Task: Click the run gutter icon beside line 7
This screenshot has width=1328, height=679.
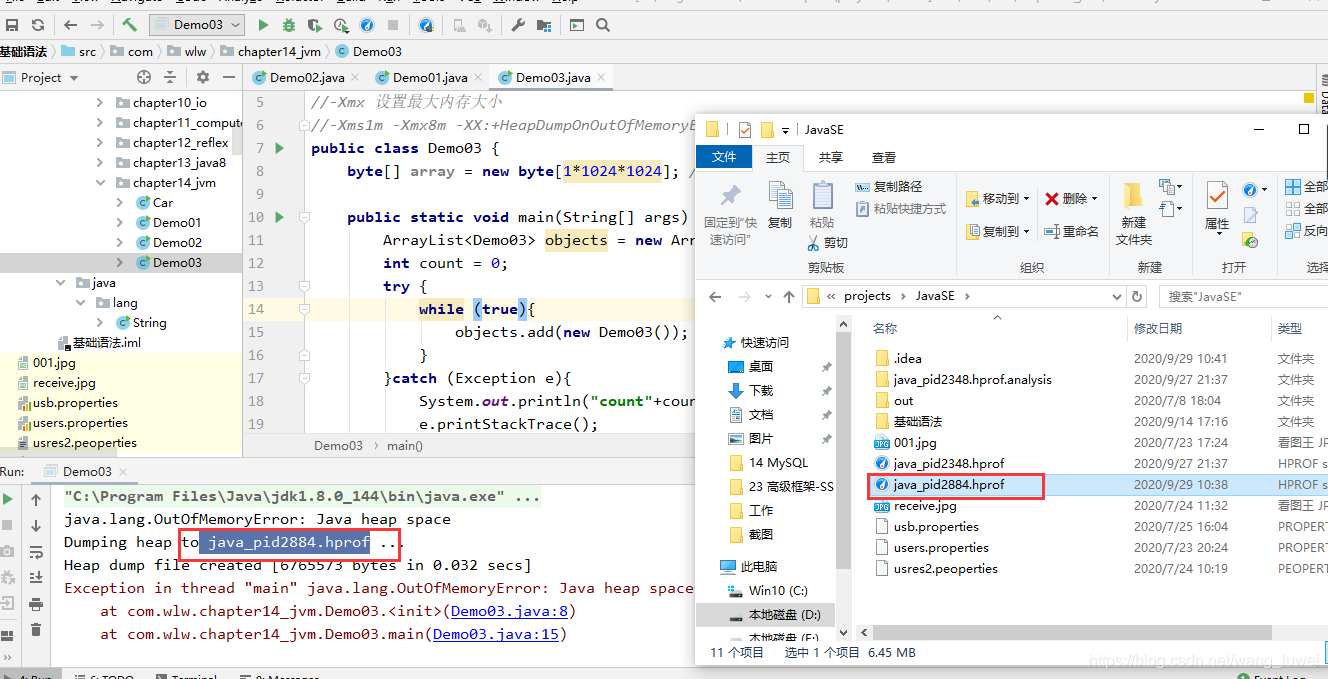Action: pos(279,148)
